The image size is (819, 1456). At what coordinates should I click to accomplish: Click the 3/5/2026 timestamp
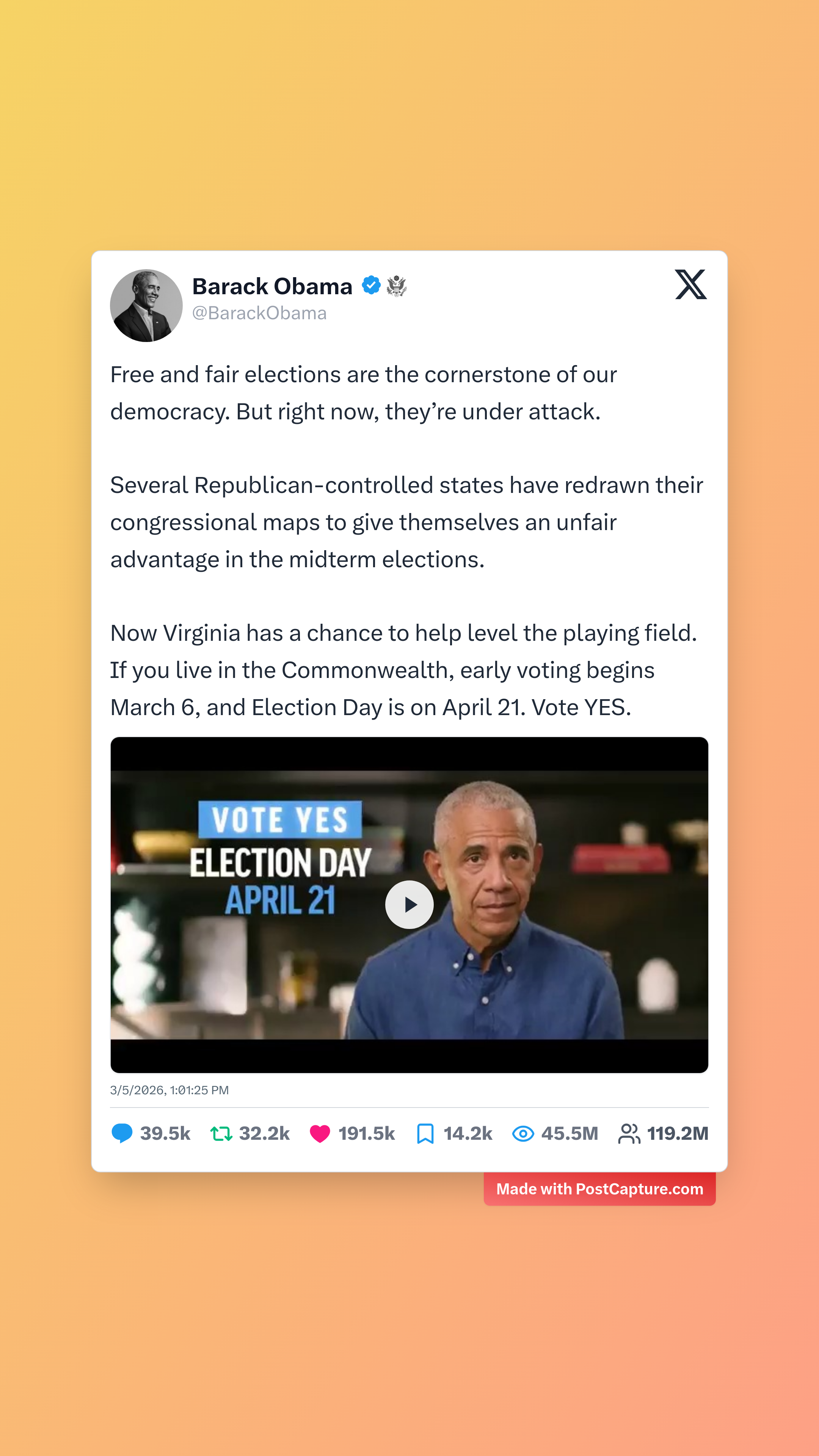[169, 1090]
